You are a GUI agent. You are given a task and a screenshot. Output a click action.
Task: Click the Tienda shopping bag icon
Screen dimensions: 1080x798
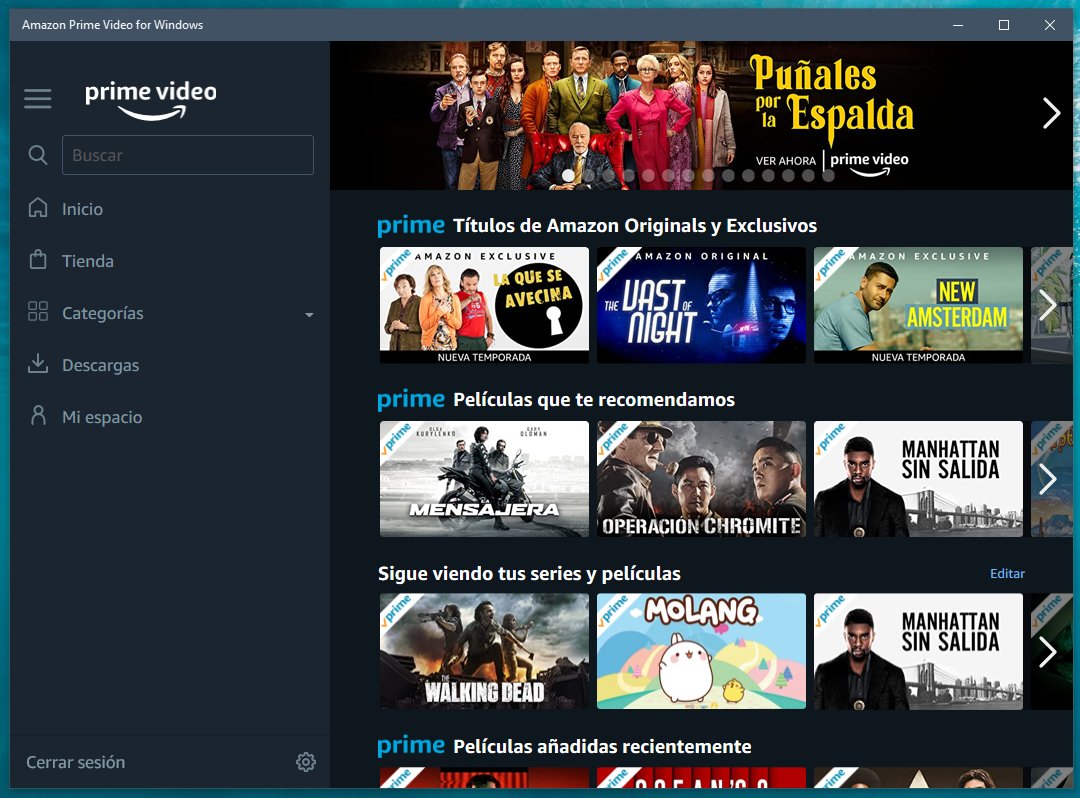[38, 260]
